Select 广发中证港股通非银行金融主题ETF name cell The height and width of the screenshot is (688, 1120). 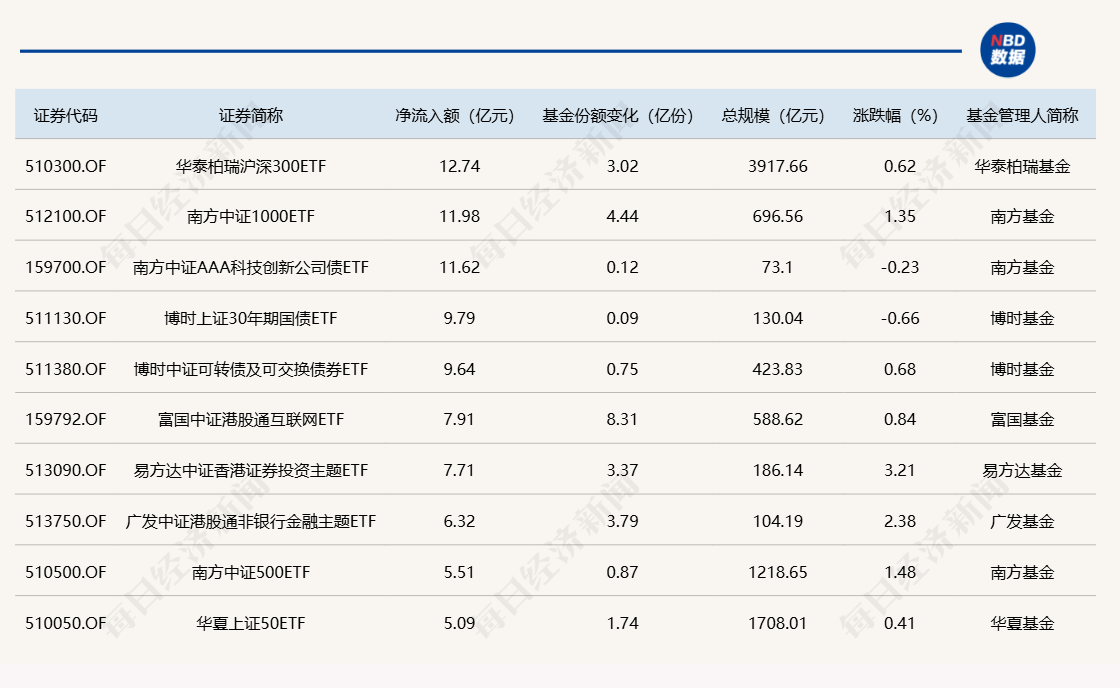pyautogui.click(x=251, y=522)
